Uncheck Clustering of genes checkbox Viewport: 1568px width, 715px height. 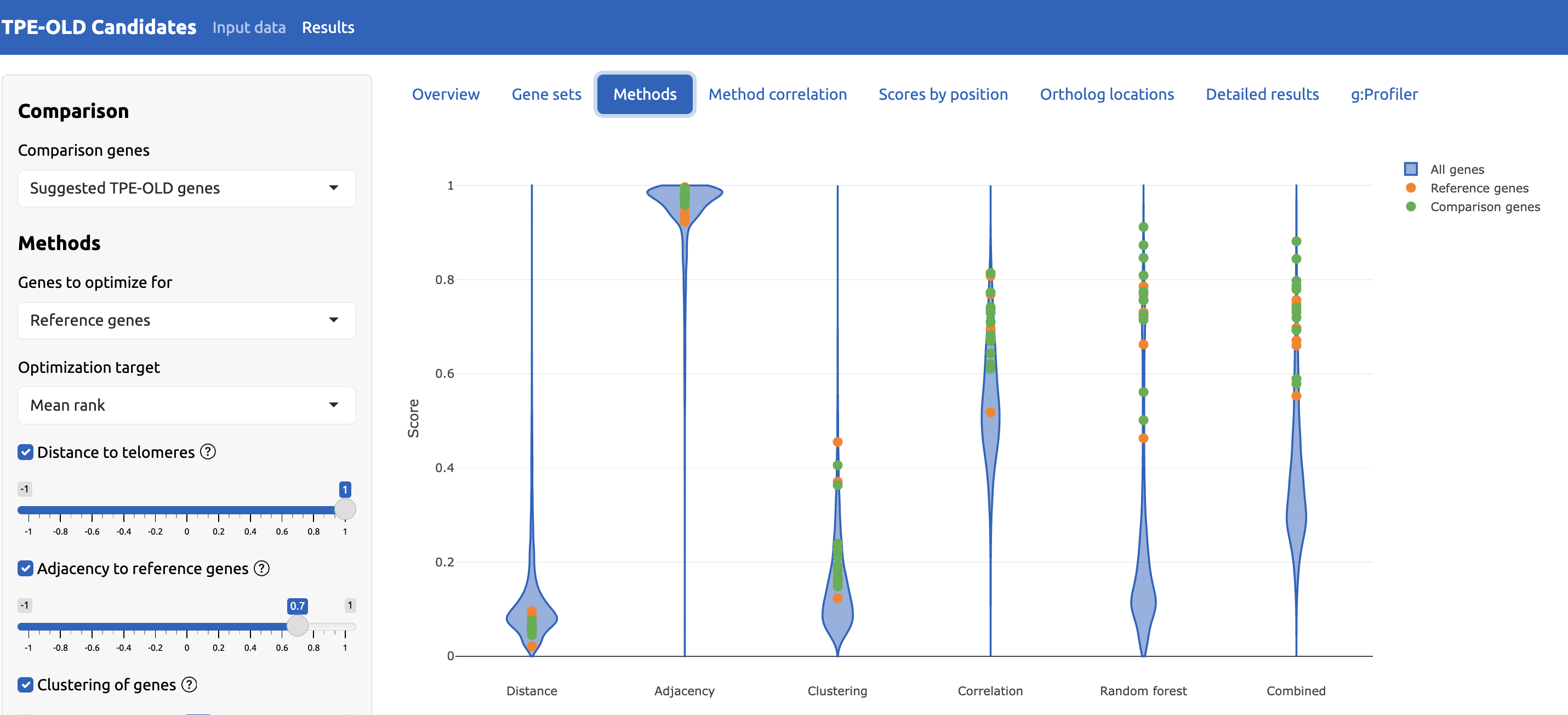click(26, 685)
